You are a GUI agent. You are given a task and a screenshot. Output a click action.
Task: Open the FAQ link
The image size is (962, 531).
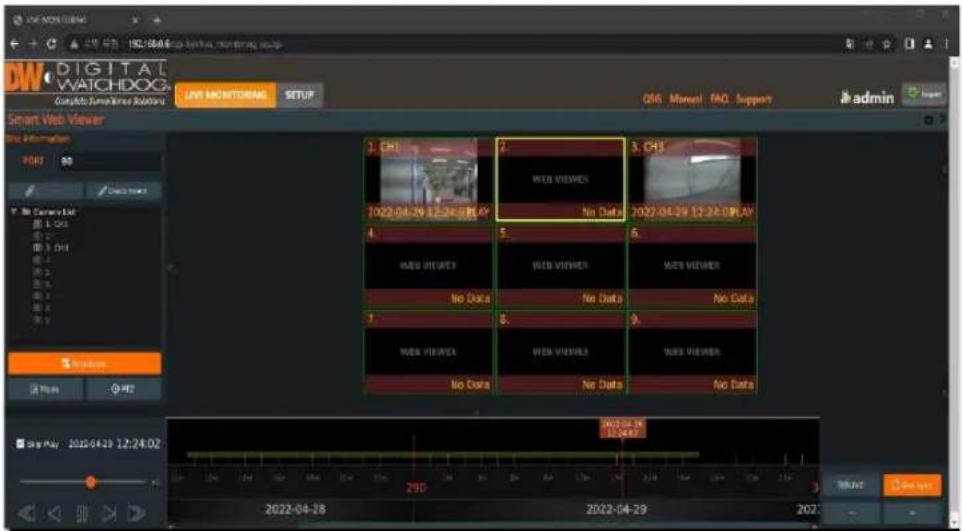click(719, 99)
